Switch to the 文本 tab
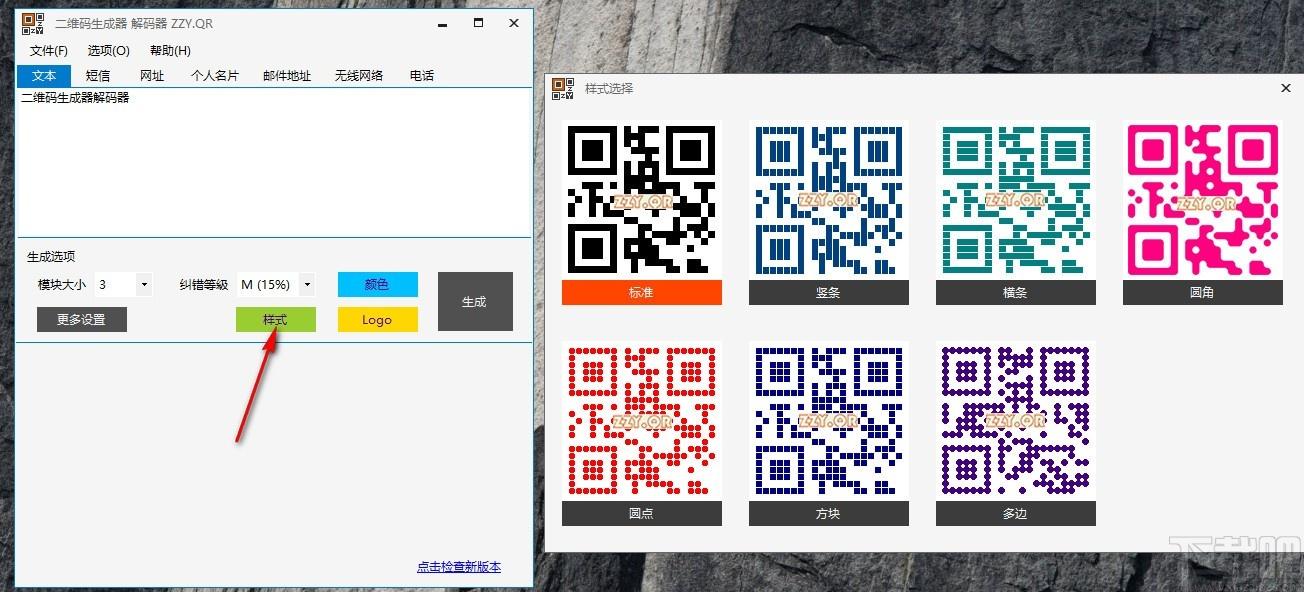 [x=44, y=75]
